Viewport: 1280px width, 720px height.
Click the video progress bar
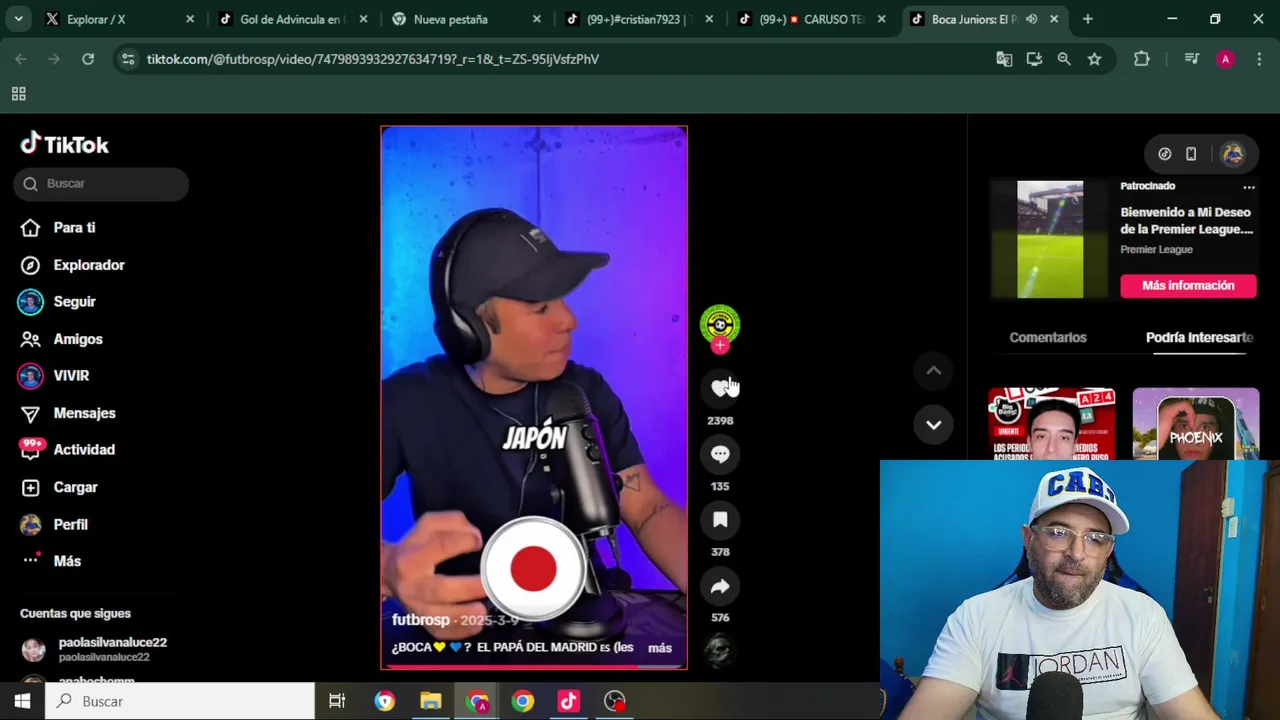[x=533, y=667]
